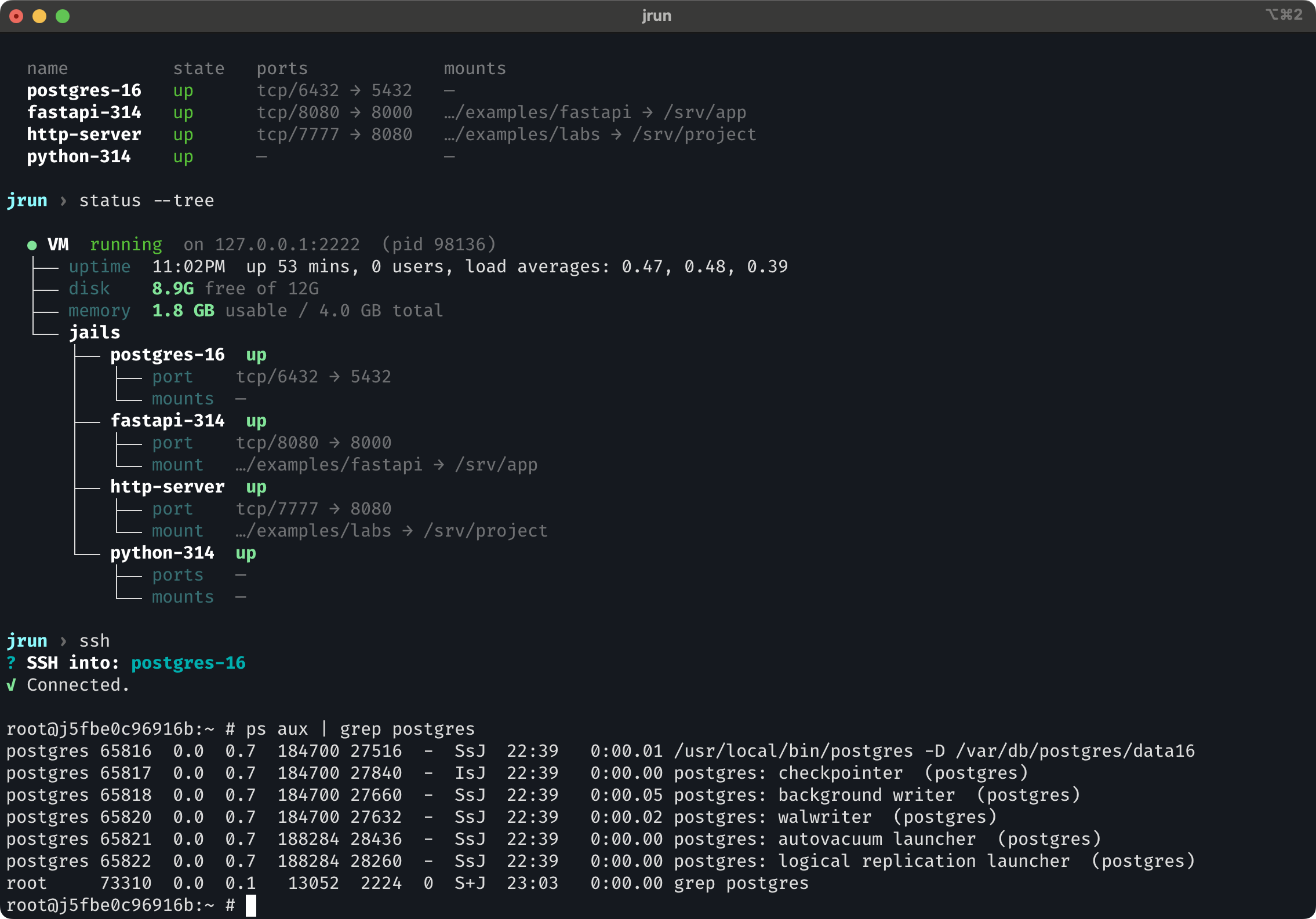Click the green VM status dot
Viewport: 1316px width, 919px height.
click(x=32, y=245)
